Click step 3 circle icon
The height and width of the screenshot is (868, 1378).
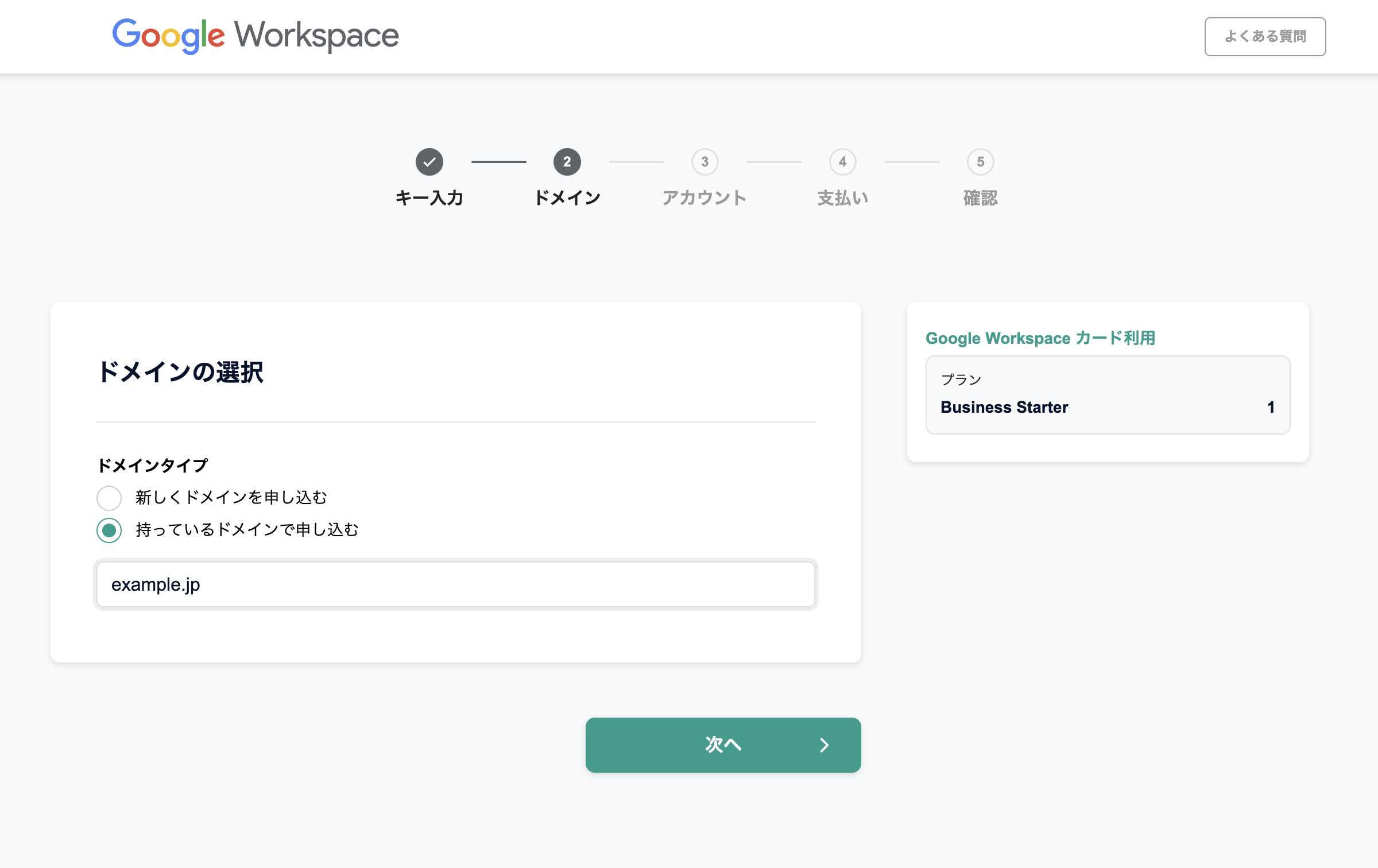coord(705,162)
